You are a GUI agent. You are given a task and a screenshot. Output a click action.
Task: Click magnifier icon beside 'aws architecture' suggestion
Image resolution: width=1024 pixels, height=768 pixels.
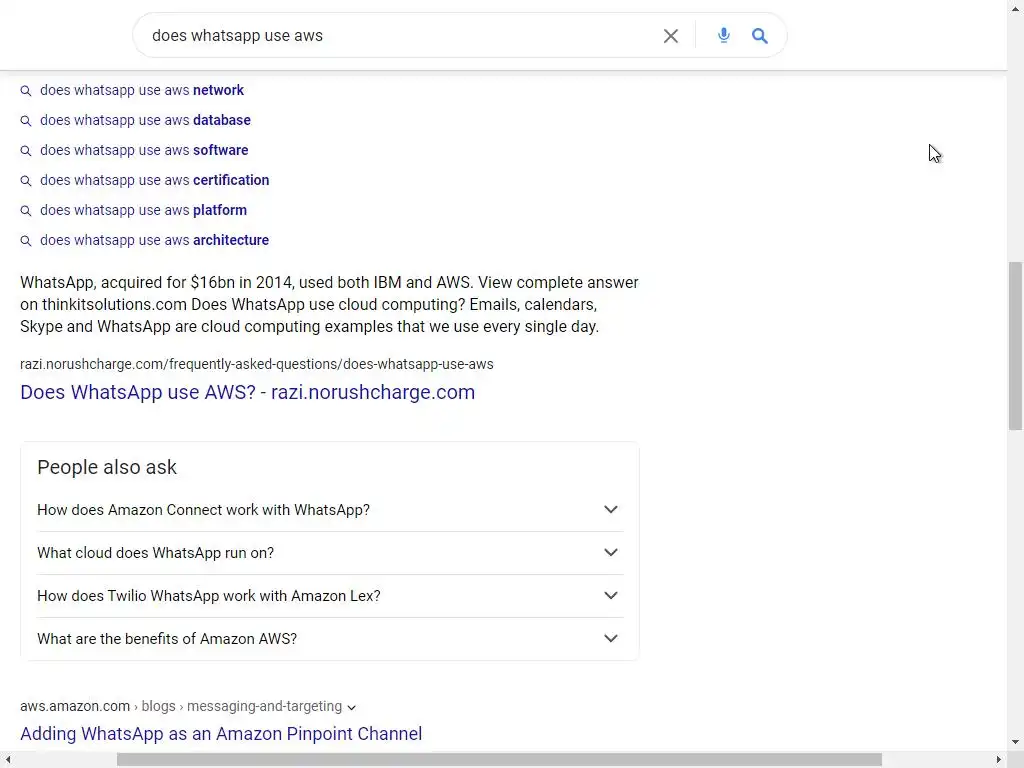click(25, 241)
